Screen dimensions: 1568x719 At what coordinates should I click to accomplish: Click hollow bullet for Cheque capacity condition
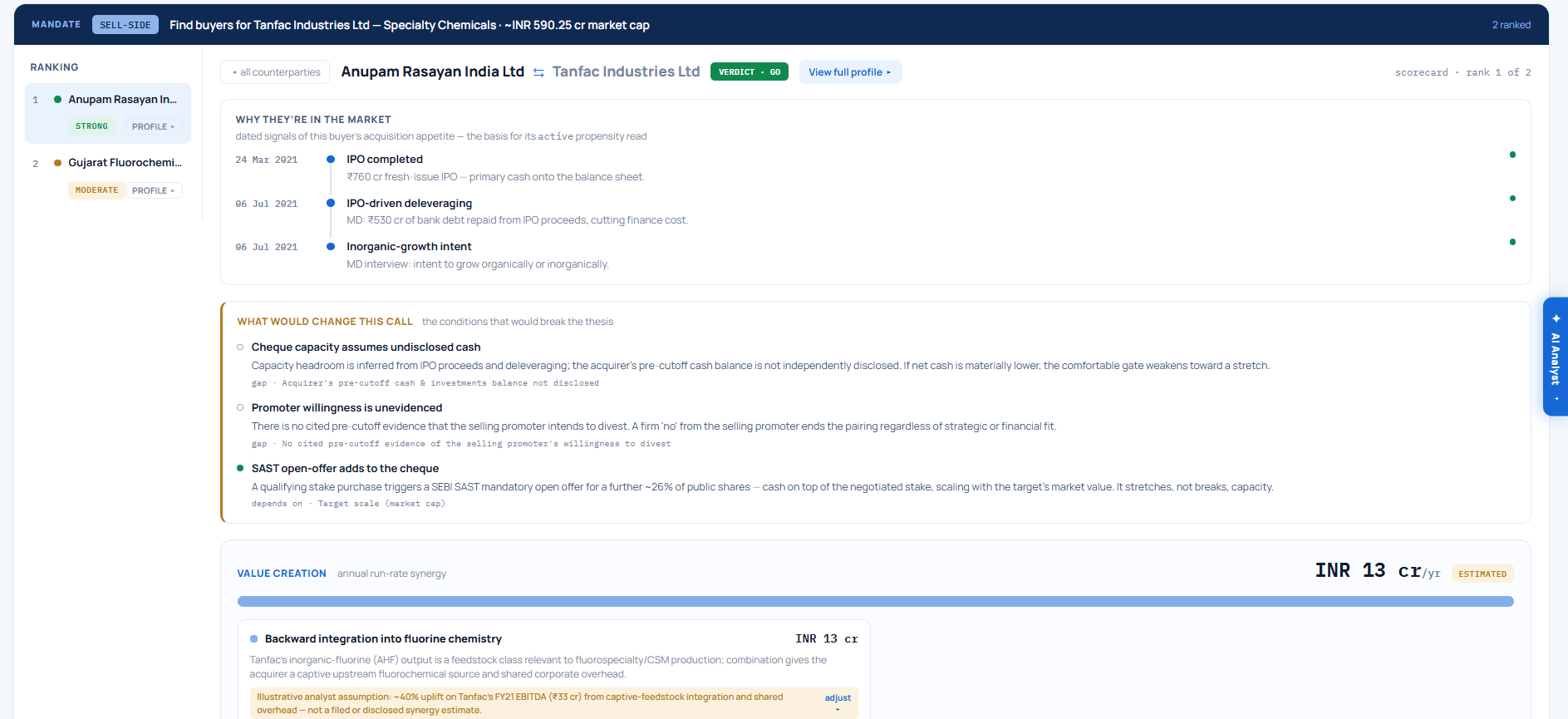pyautogui.click(x=240, y=347)
